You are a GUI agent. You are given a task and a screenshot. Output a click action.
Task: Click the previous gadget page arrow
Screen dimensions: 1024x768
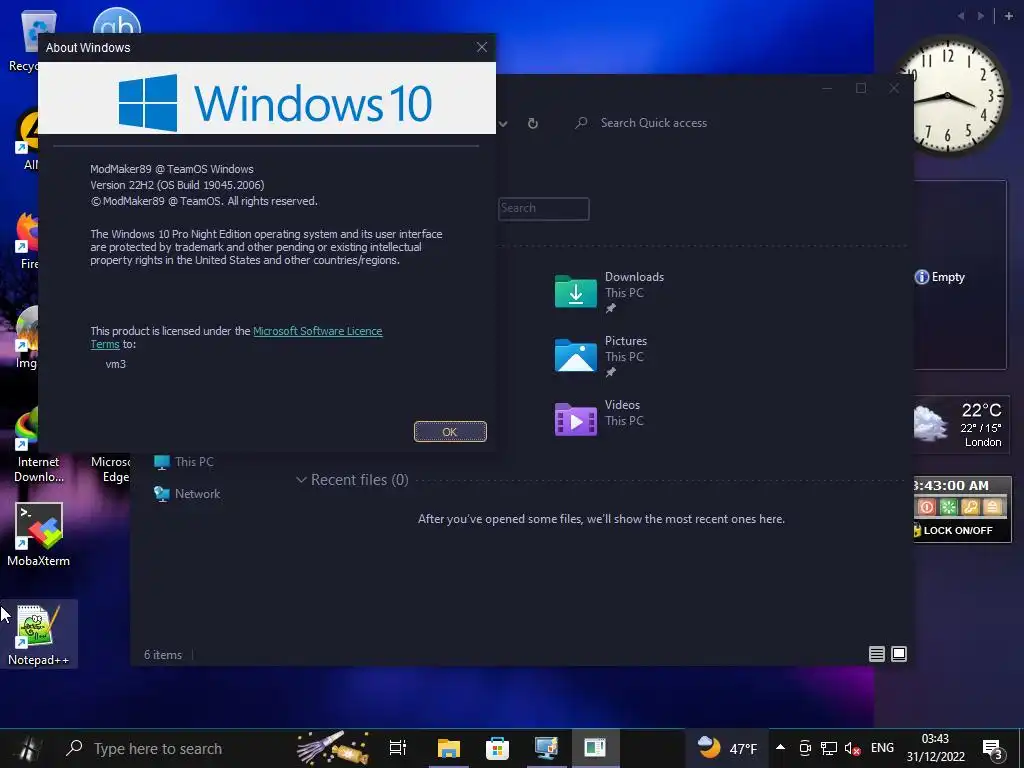click(x=961, y=16)
